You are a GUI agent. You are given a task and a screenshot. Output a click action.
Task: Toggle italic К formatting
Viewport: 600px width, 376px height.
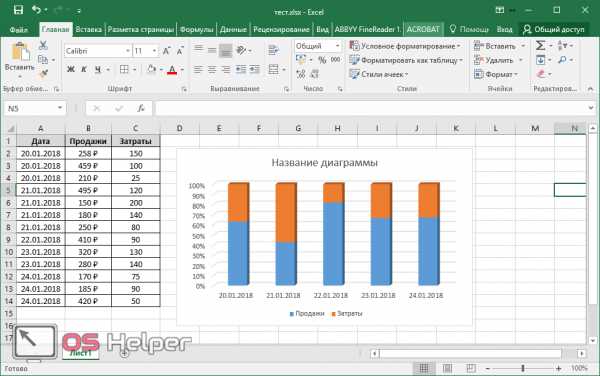click(84, 70)
